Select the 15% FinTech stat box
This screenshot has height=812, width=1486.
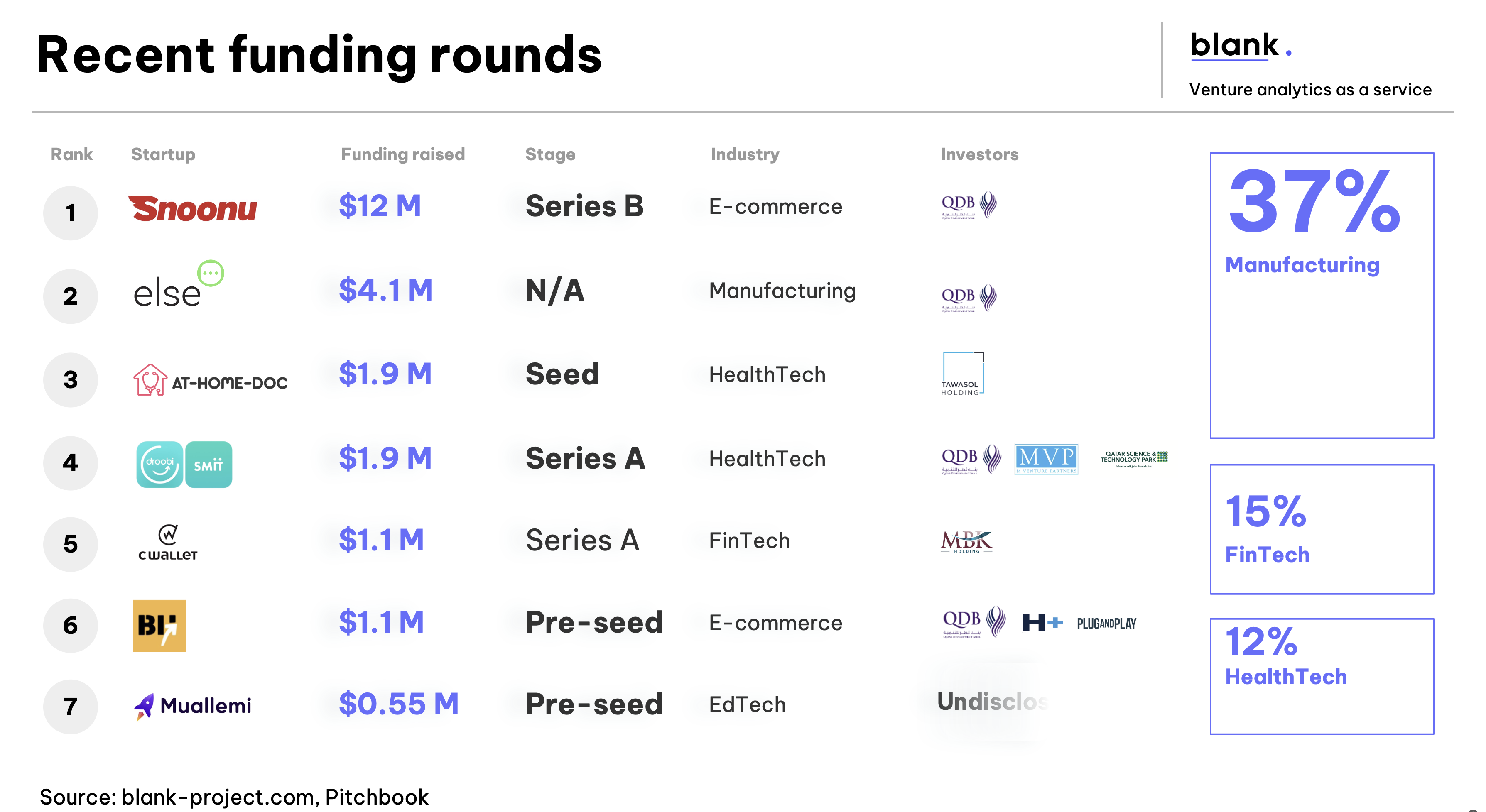pyautogui.click(x=1321, y=529)
